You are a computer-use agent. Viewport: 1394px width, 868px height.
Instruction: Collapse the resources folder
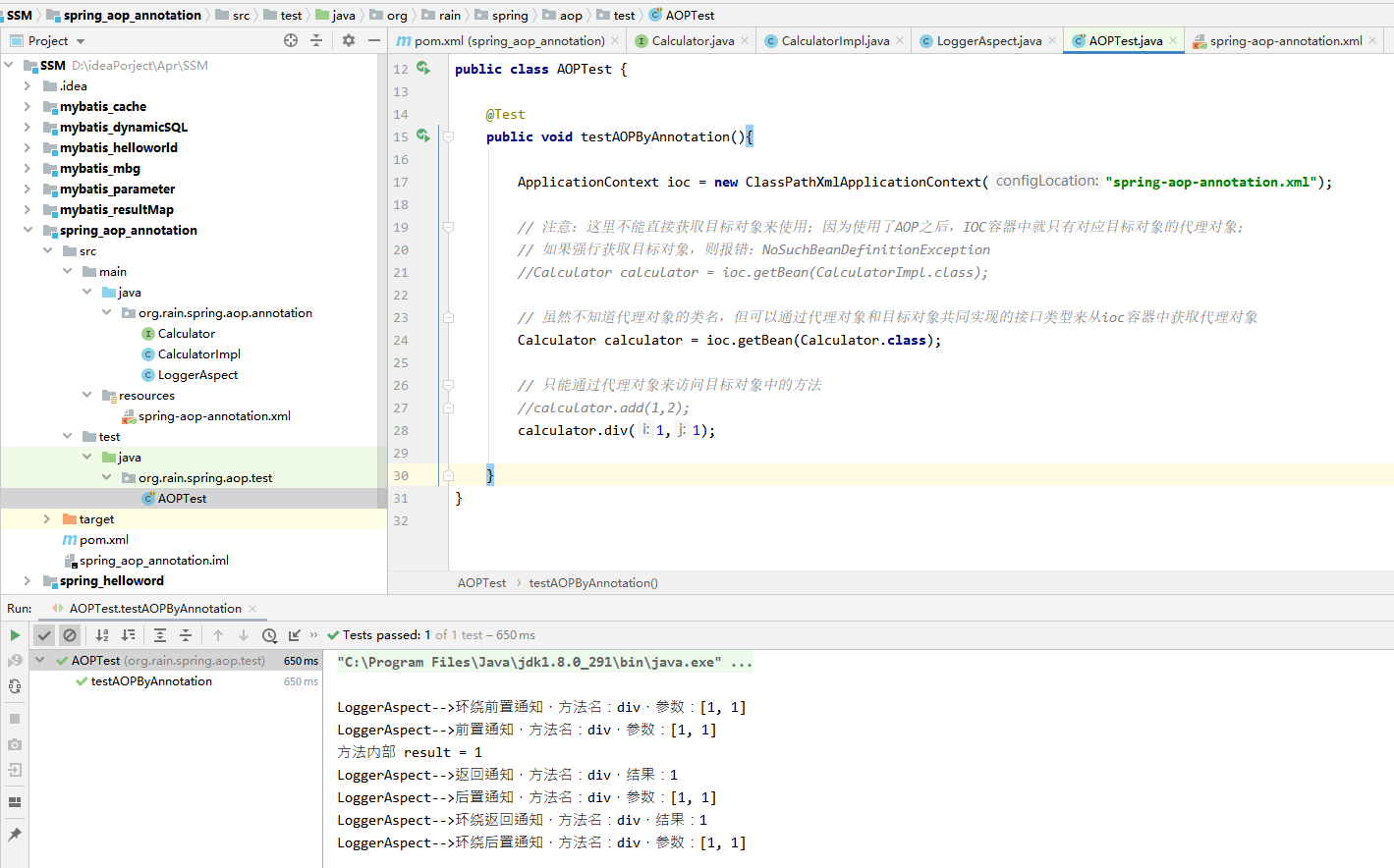tap(86, 395)
